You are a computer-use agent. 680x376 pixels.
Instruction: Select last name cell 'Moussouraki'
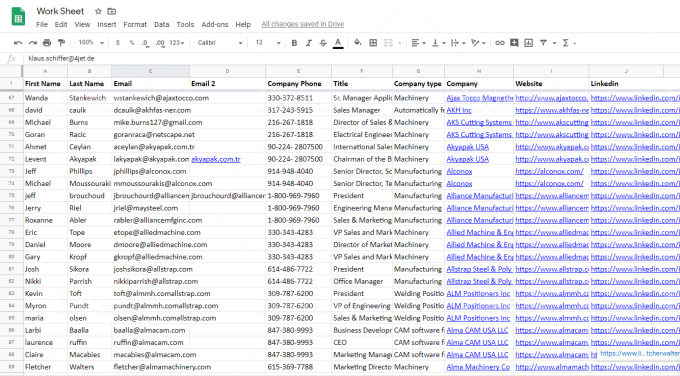(x=89, y=183)
